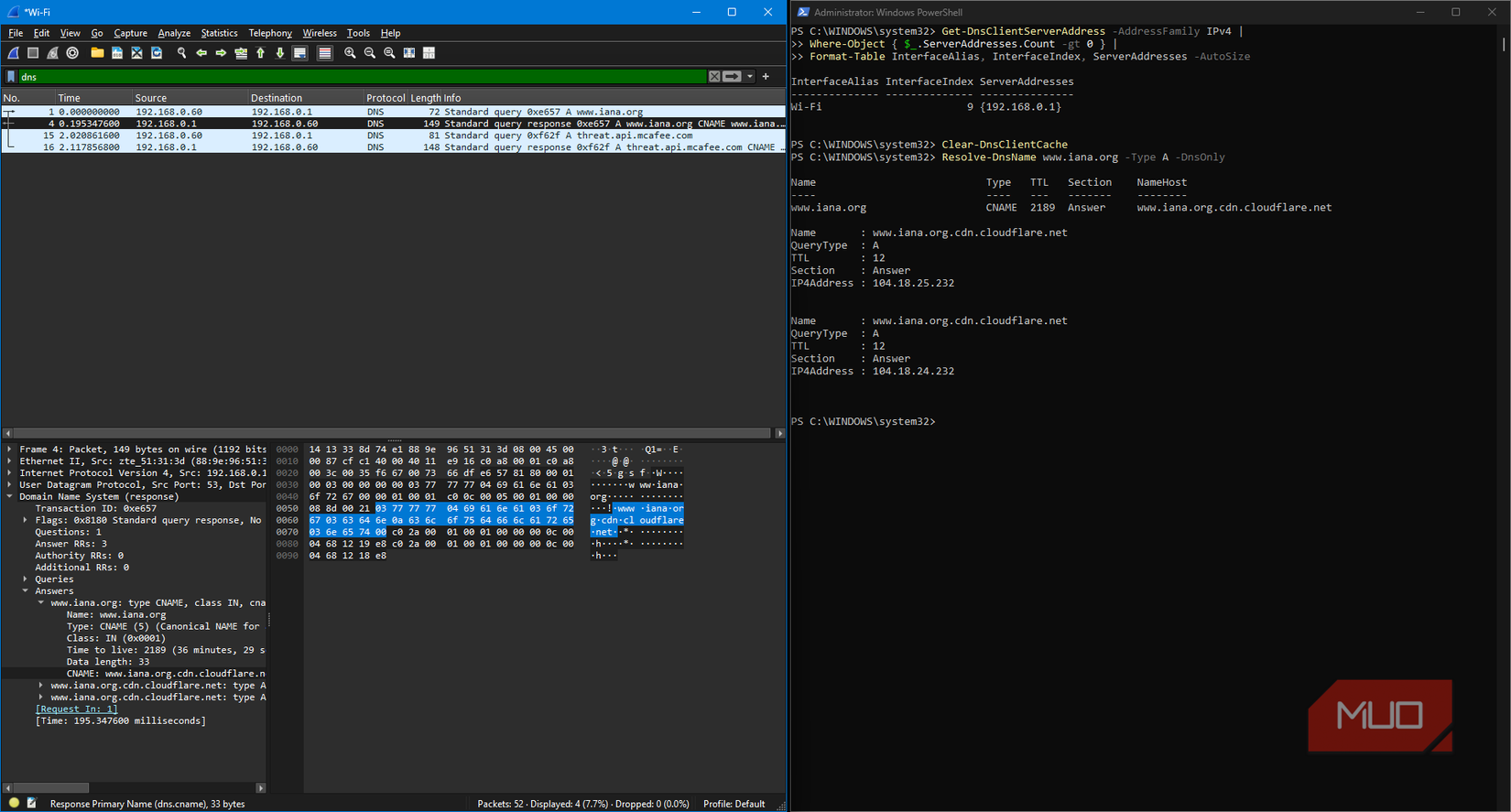The height and width of the screenshot is (812, 1511).
Task: Follow the Request In: 1 link
Action: 76,709
